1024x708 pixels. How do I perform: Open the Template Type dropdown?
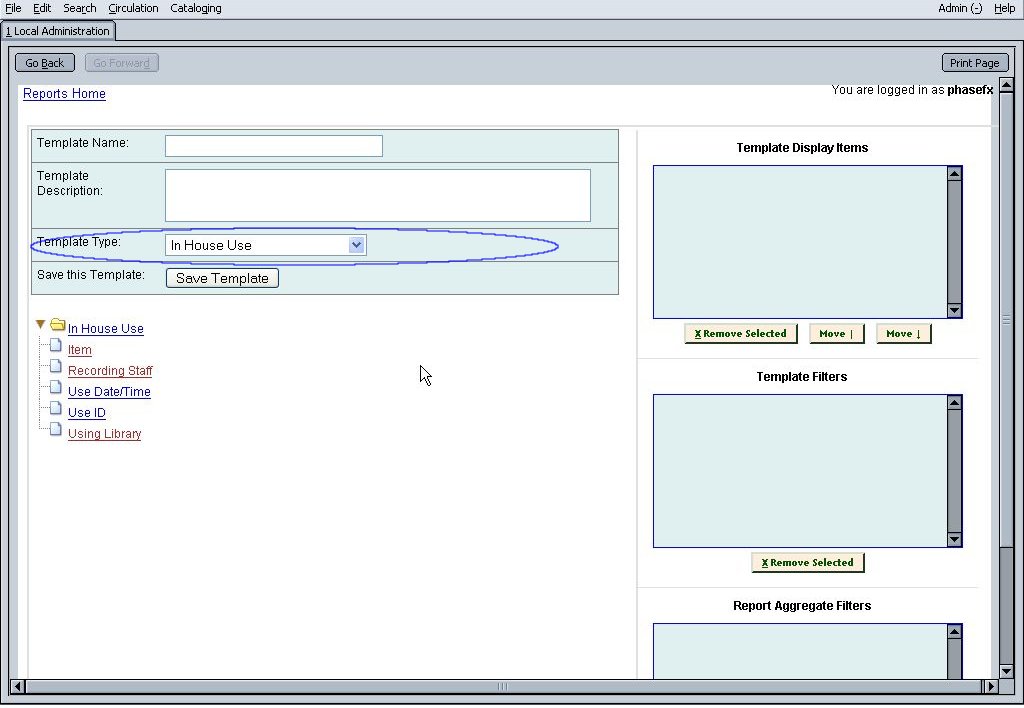pyautogui.click(x=356, y=245)
